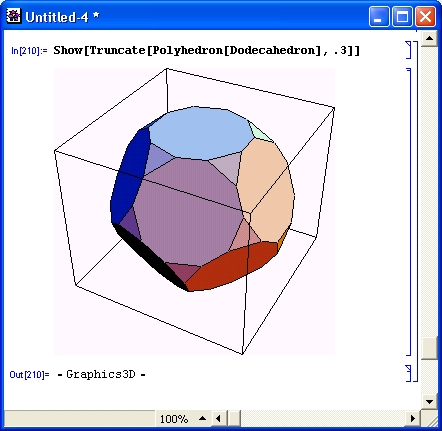Minimize the Untitled-4 window
The image size is (442, 431).
[x=379, y=17]
